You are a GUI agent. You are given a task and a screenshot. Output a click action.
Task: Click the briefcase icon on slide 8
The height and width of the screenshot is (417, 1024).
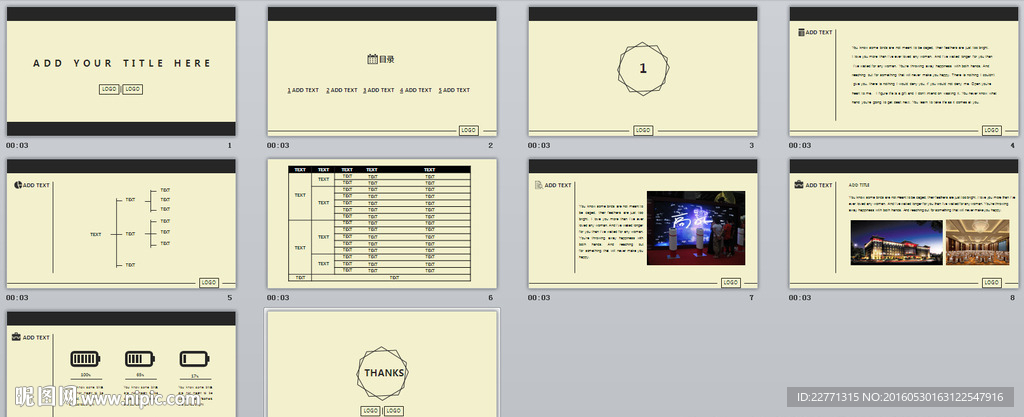(799, 185)
